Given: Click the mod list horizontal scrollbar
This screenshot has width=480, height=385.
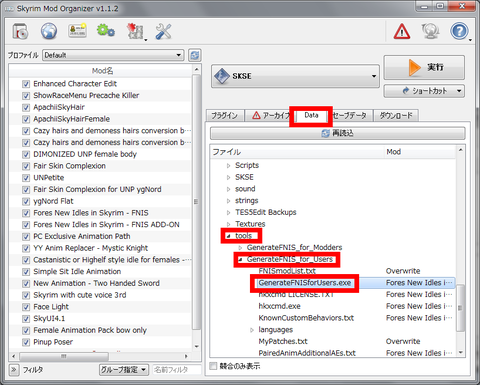Looking at the screenshot, I should pyautogui.click(x=64, y=356).
